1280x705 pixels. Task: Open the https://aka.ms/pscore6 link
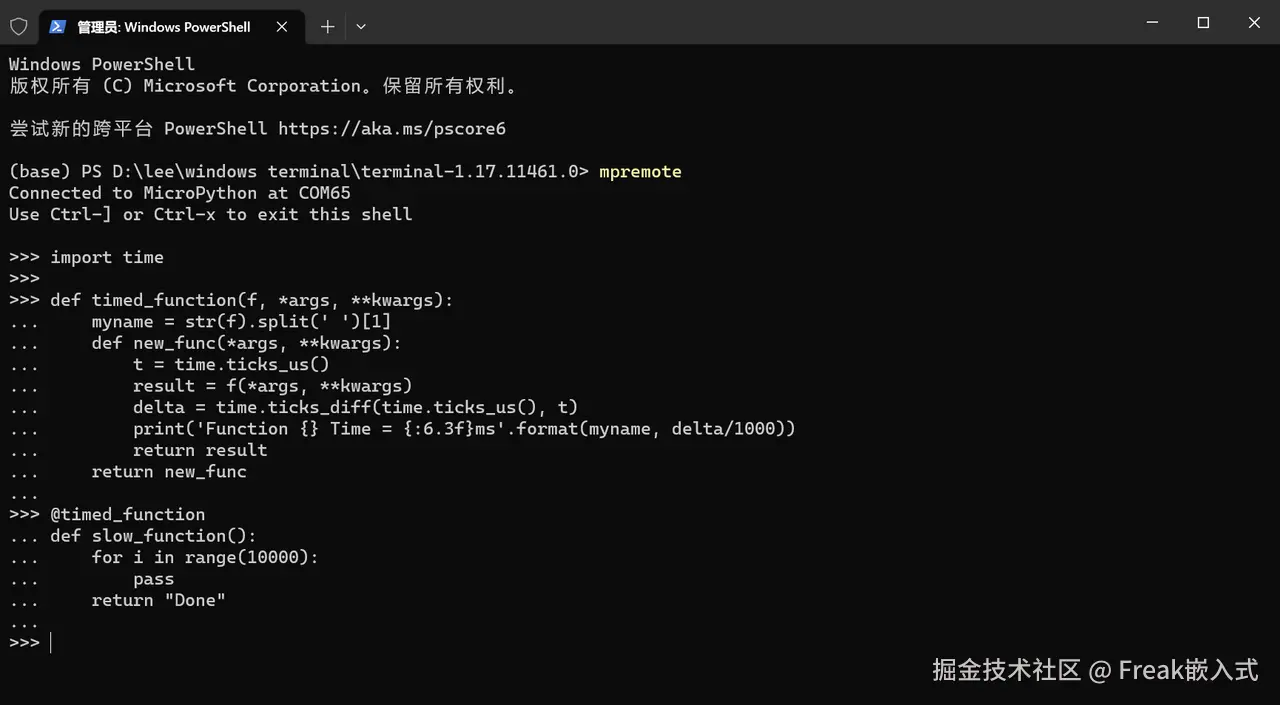click(392, 128)
